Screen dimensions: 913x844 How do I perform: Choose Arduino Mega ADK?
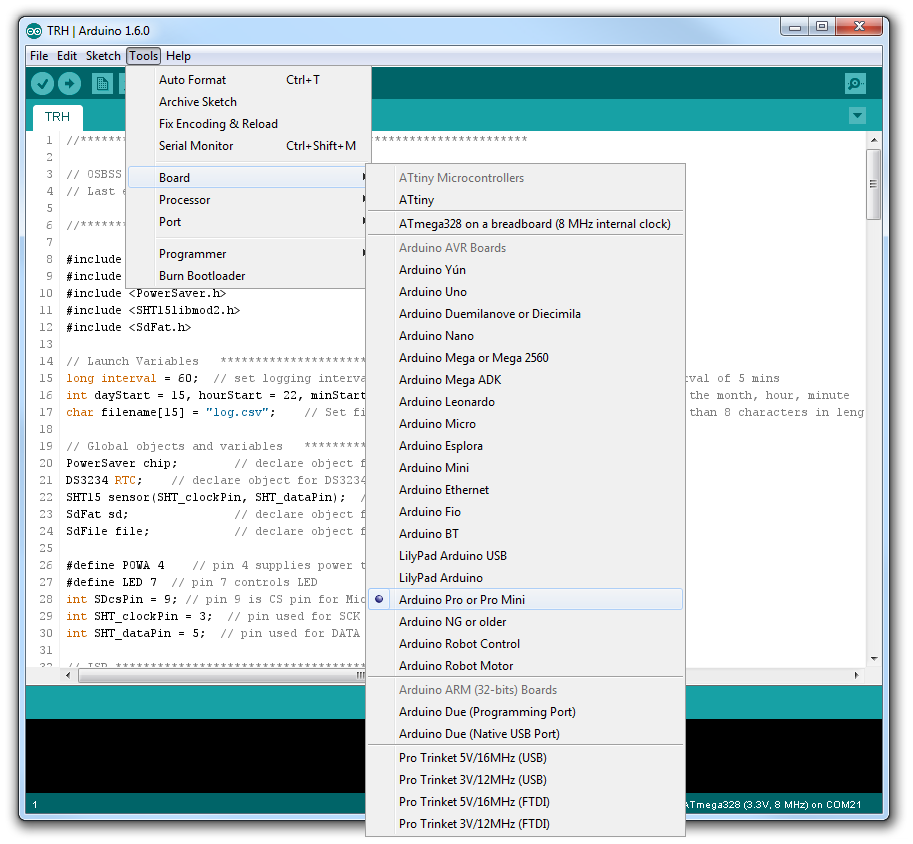(525, 380)
